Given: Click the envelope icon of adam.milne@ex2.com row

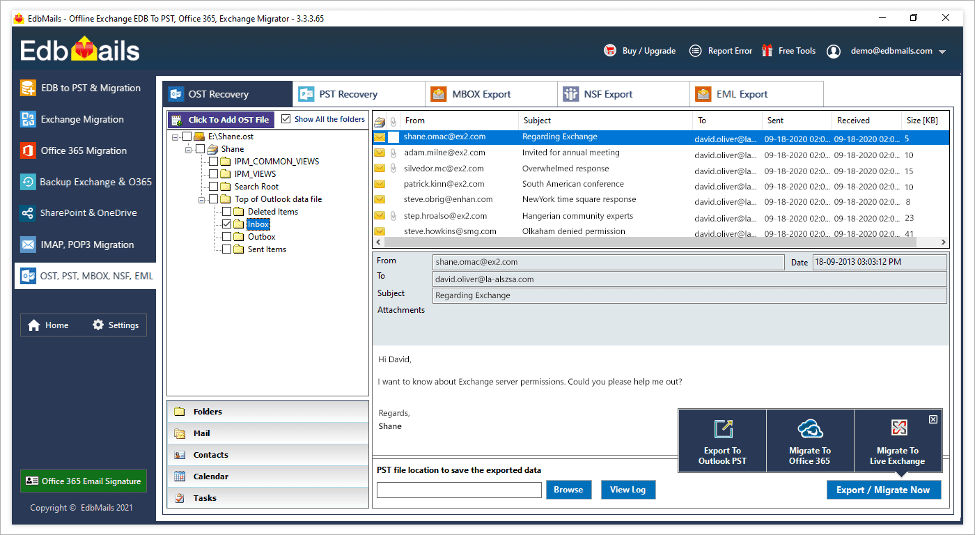Looking at the screenshot, I should click(379, 153).
